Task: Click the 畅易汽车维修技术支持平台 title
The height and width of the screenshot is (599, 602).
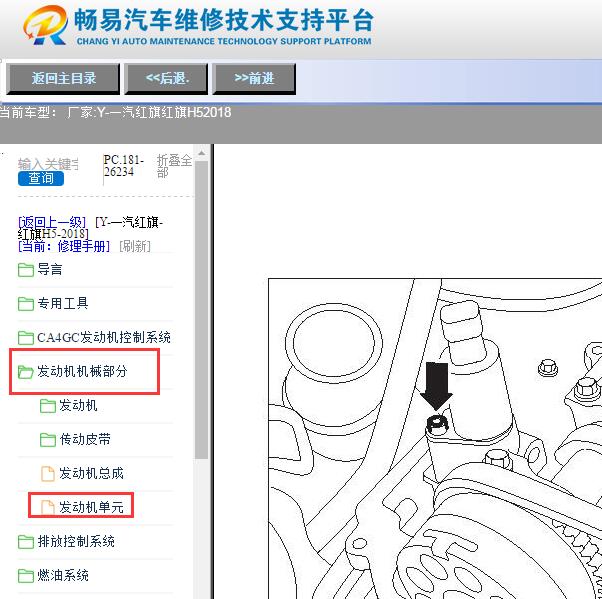Action: (223, 20)
